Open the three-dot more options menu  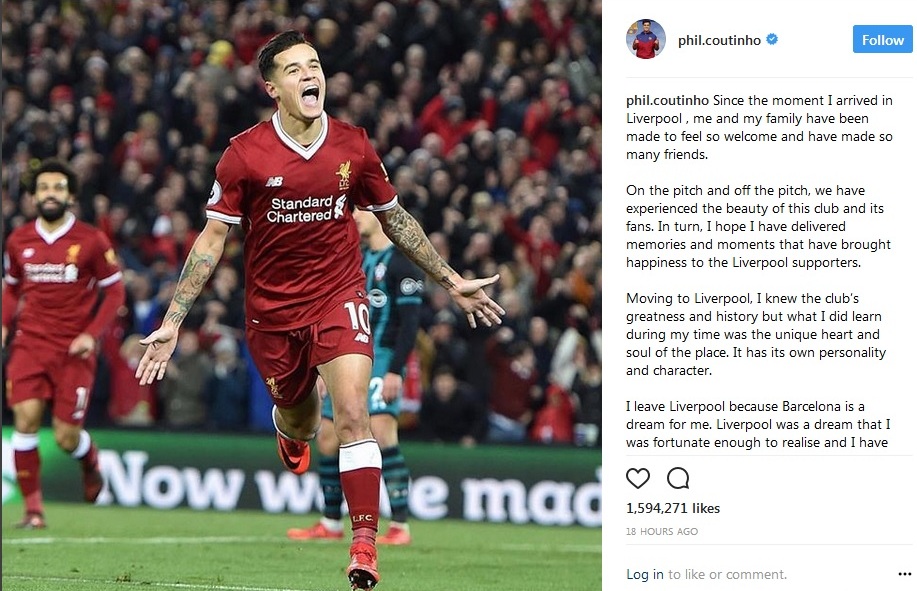pyautogui.click(x=904, y=574)
